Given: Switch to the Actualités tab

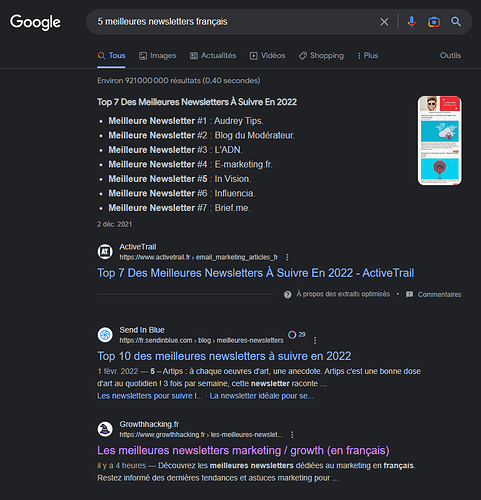Looking at the screenshot, I should [213, 56].
